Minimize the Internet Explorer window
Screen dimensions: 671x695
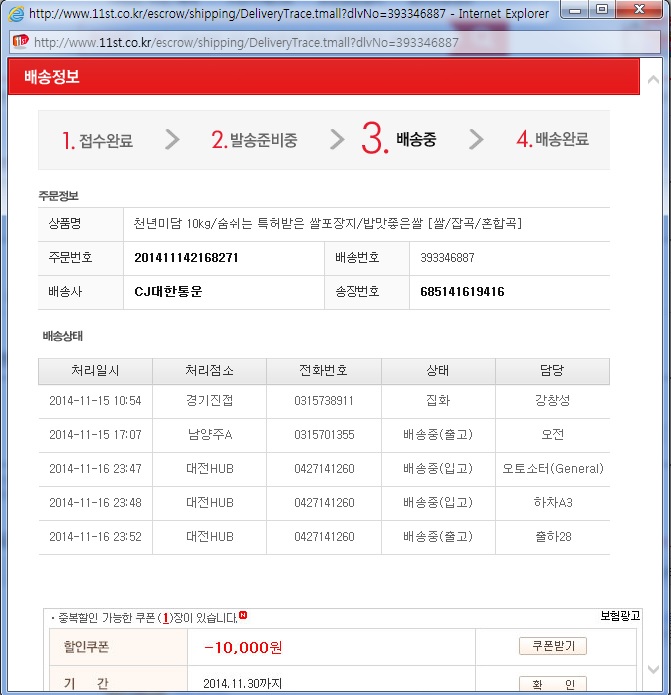coord(575,10)
